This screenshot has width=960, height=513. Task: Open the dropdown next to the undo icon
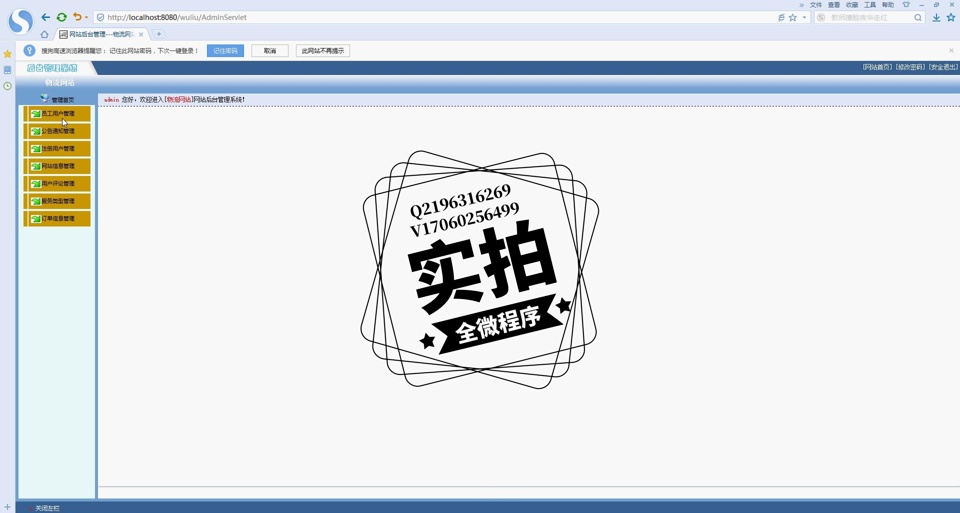(87, 17)
